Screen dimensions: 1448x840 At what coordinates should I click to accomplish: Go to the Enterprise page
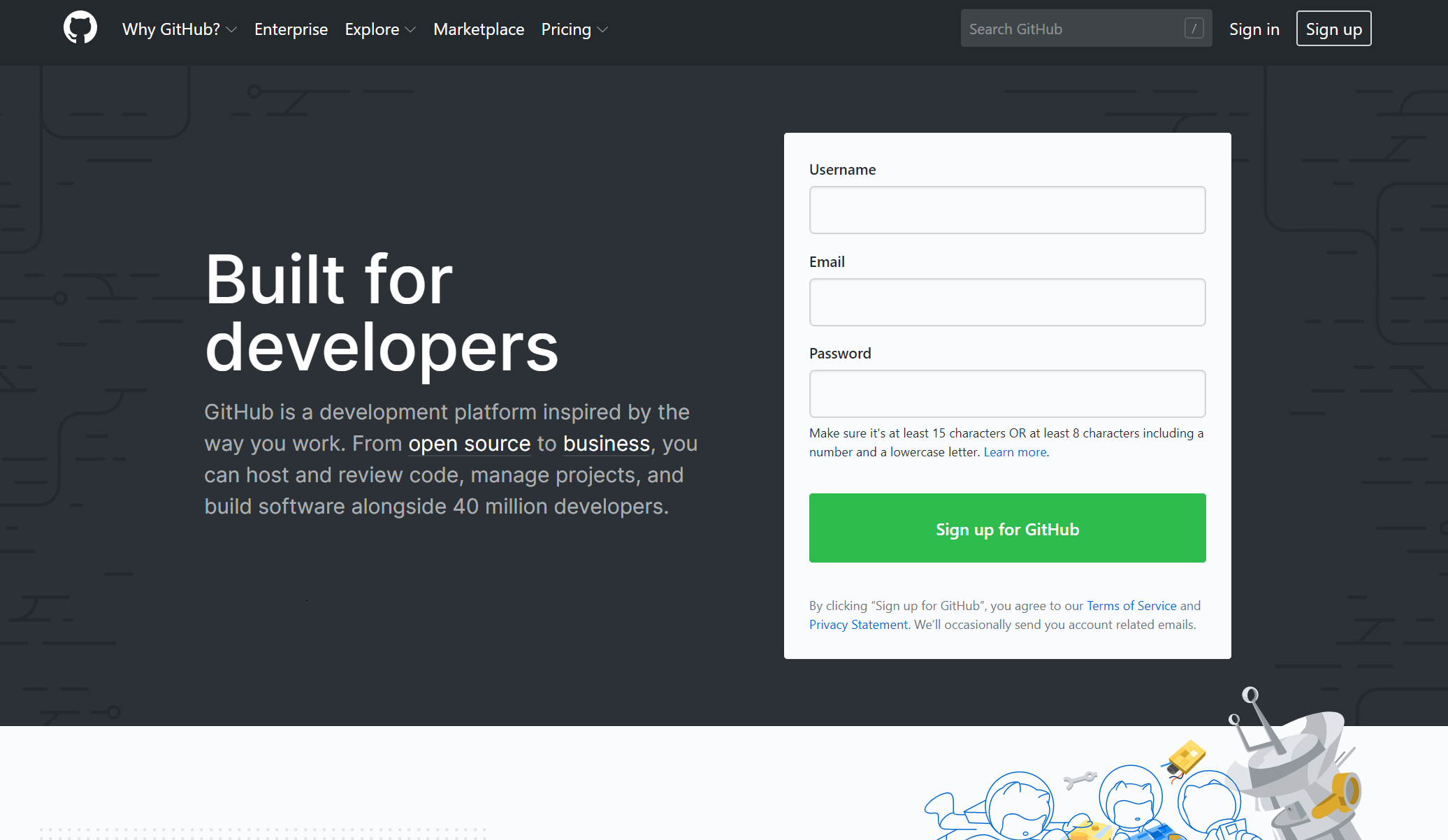point(291,29)
